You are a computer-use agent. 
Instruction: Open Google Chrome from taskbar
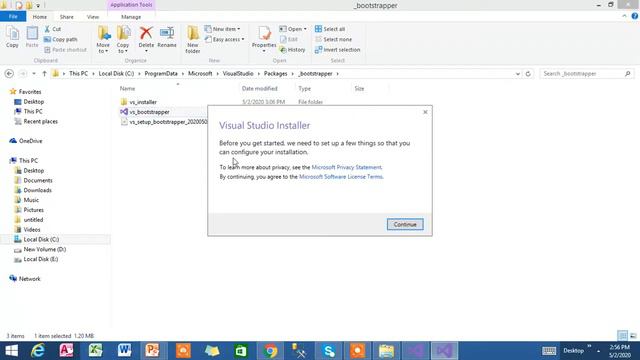tap(270, 351)
